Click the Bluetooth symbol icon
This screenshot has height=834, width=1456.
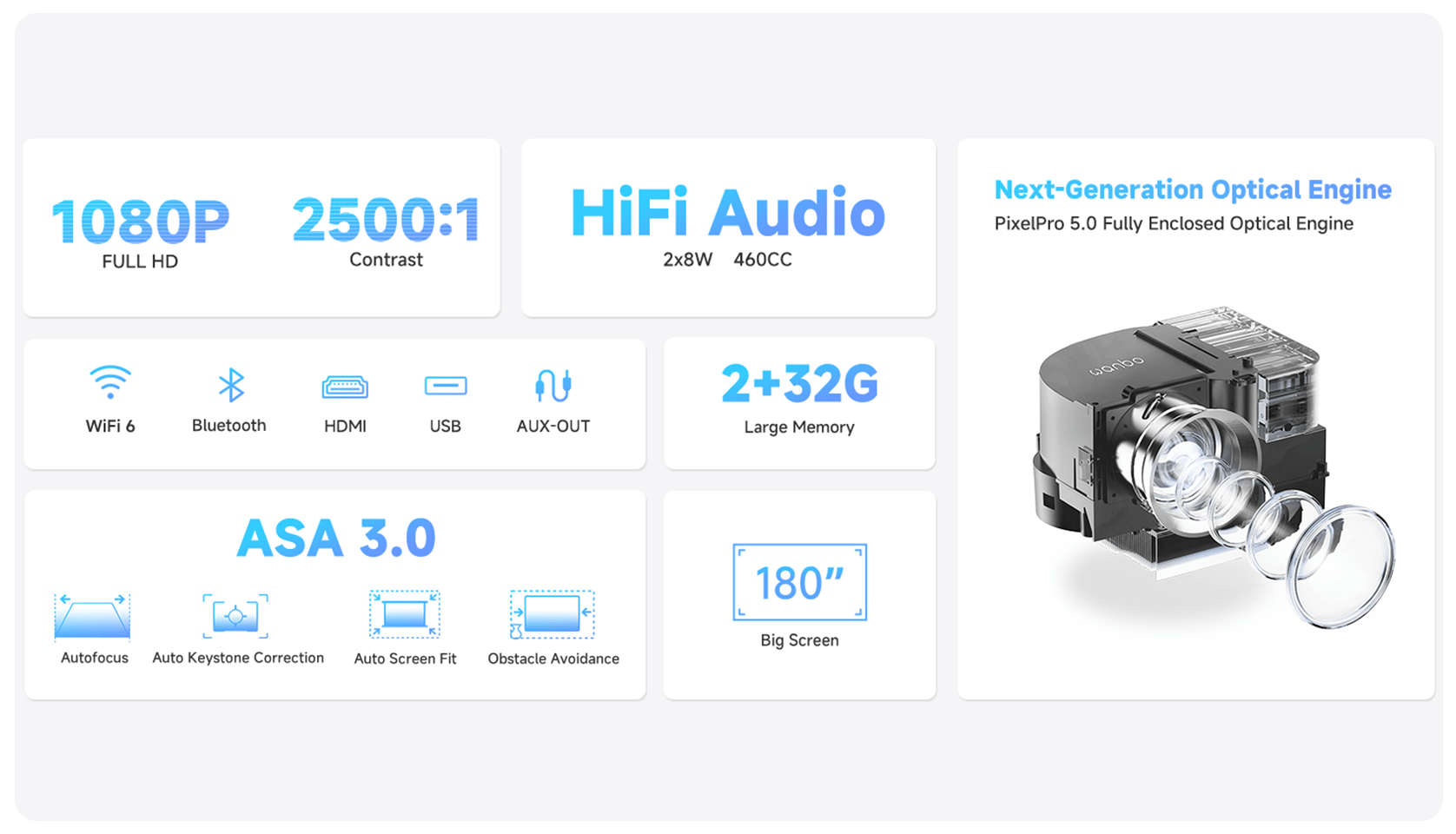230,385
